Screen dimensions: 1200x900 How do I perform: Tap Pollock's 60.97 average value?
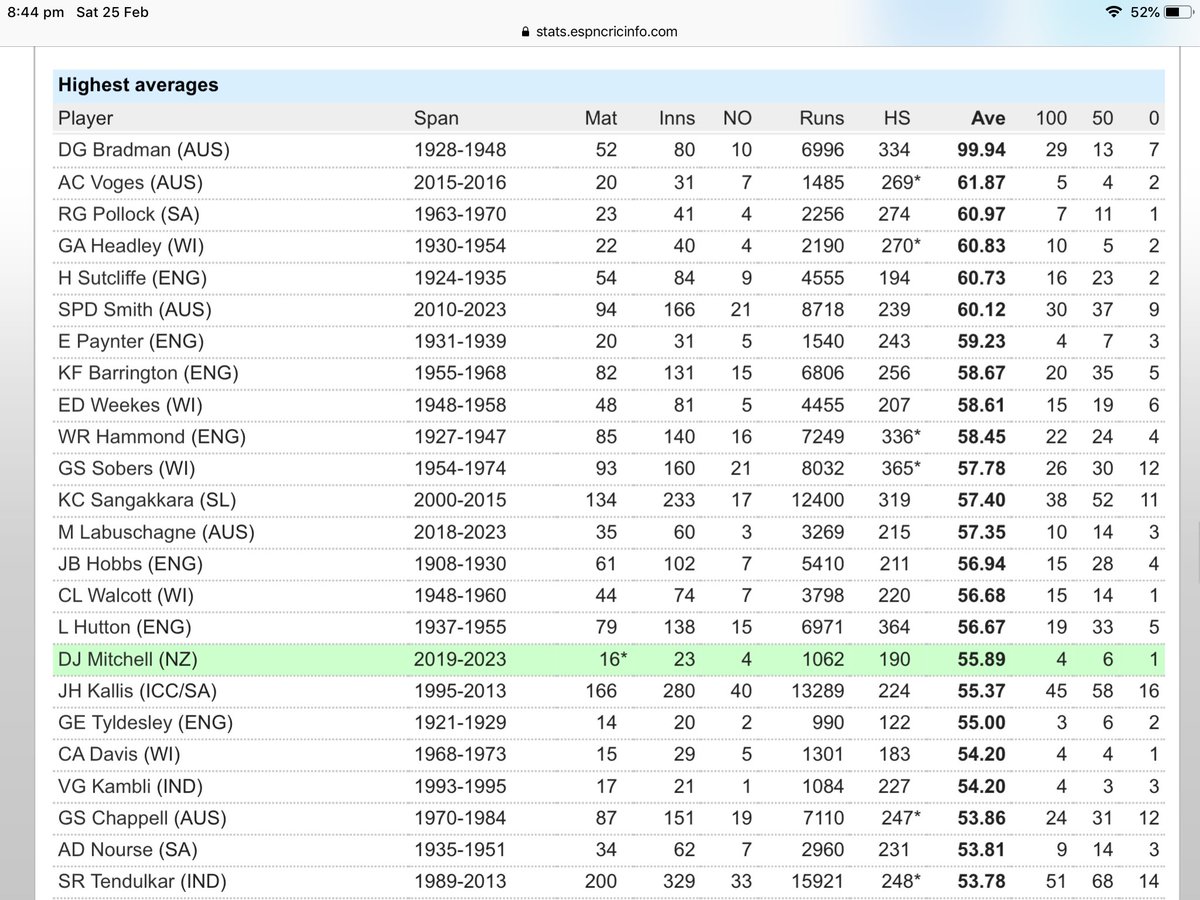[980, 214]
